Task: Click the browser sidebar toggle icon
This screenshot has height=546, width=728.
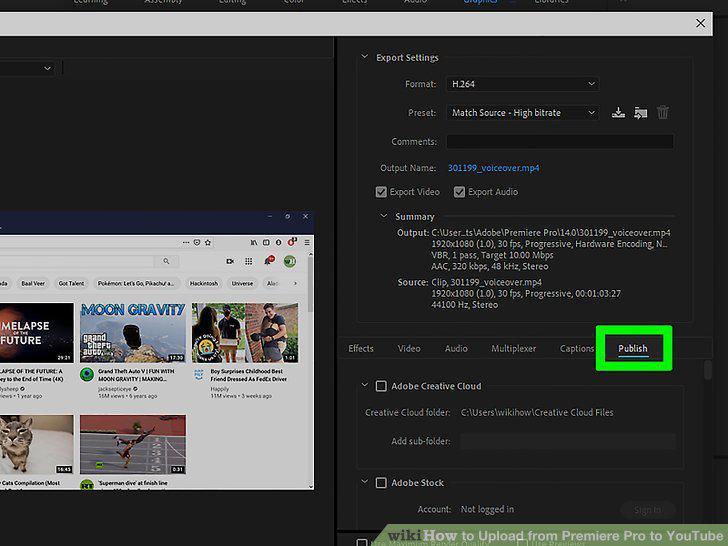Action: click(x=266, y=242)
